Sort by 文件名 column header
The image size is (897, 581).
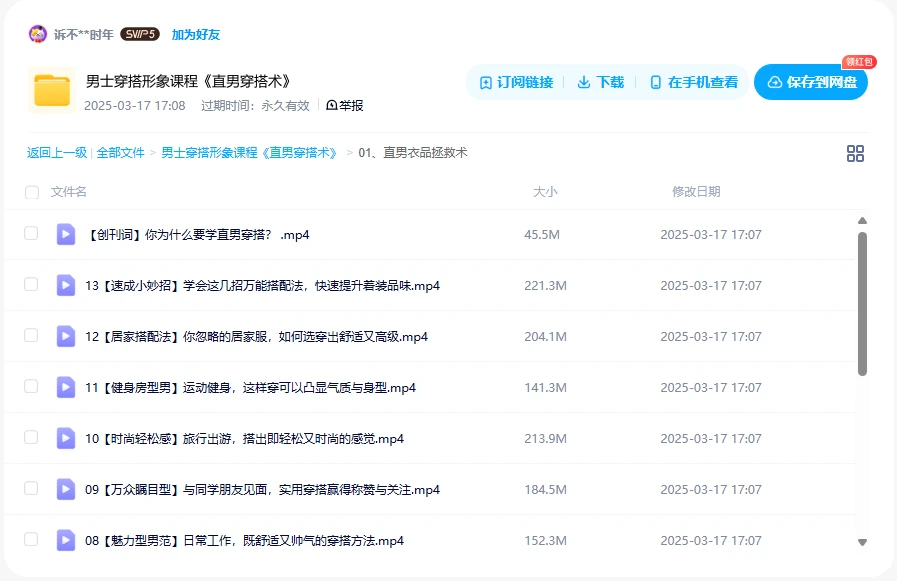click(69, 192)
